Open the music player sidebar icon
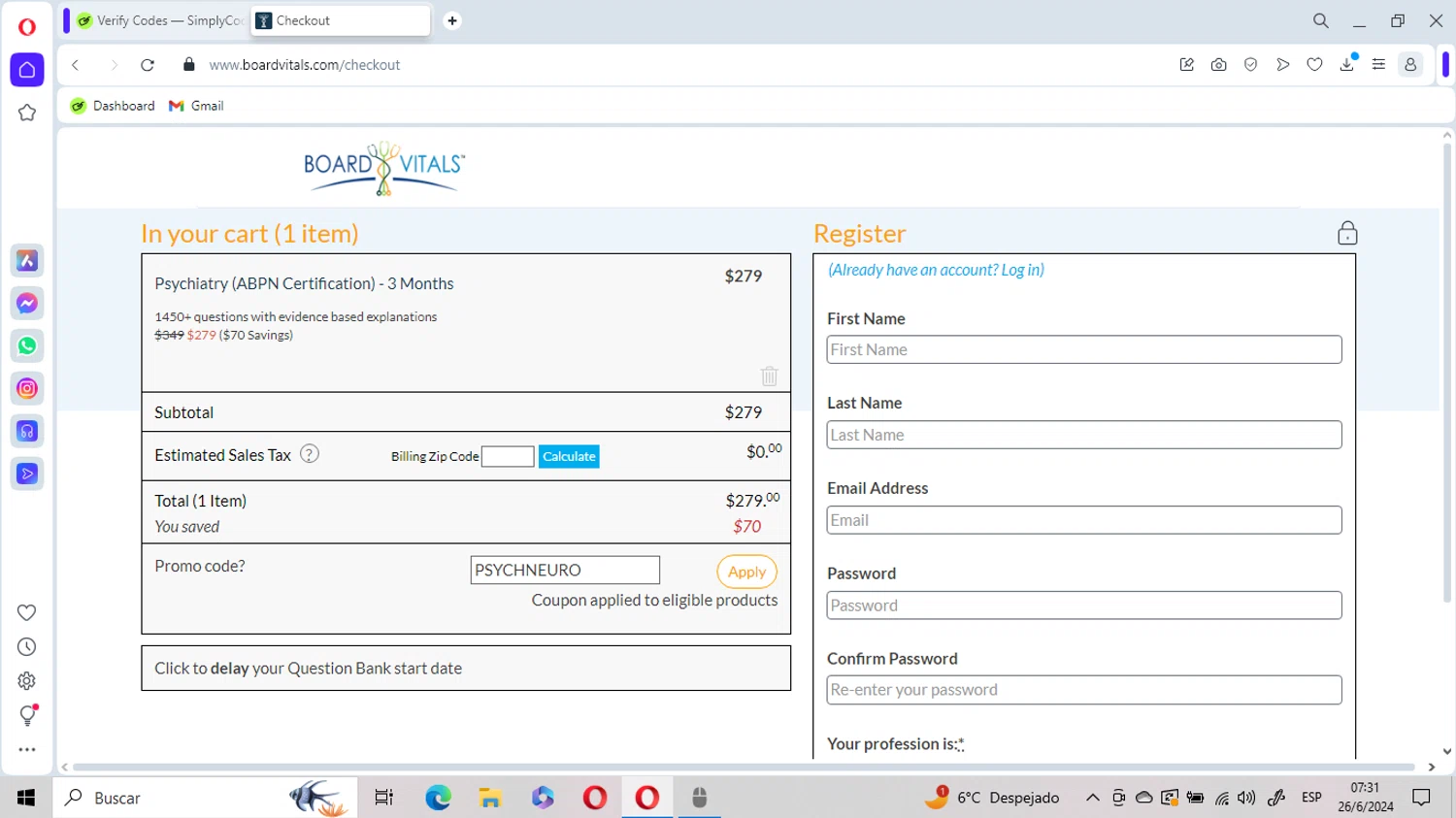Viewport: 1456px width, 818px height. (x=27, y=432)
